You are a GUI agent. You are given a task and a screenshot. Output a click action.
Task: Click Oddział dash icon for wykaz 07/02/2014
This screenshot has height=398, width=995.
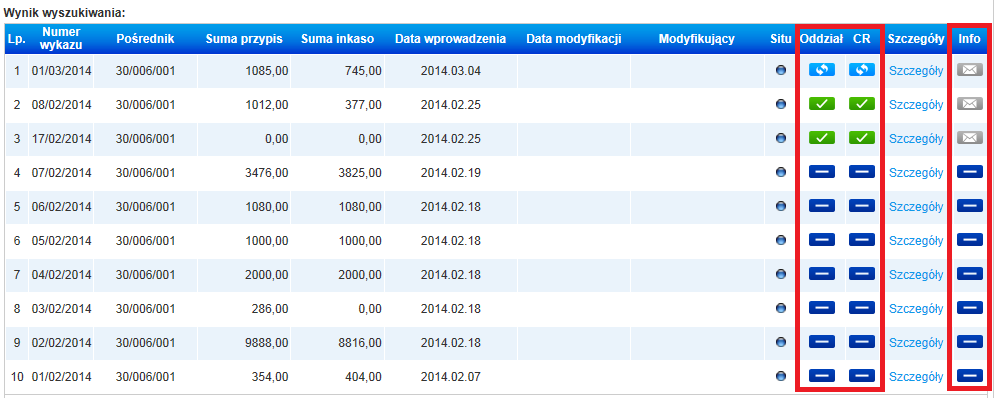click(822, 172)
